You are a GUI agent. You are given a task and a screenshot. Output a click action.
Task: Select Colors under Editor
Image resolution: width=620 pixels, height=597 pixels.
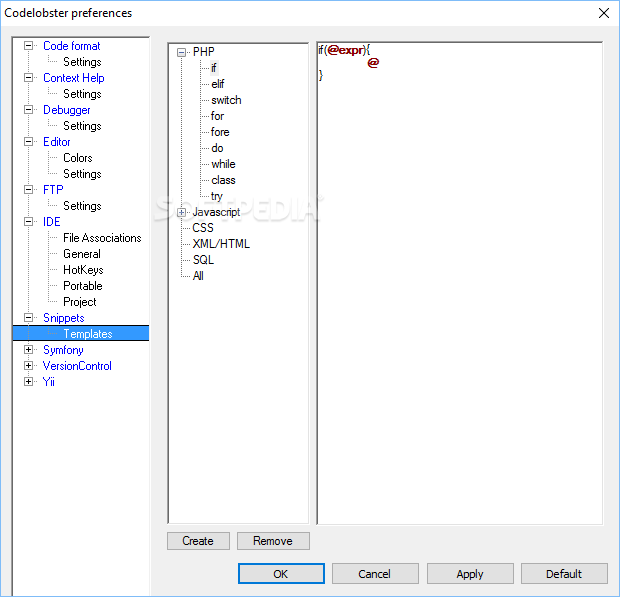[78, 158]
